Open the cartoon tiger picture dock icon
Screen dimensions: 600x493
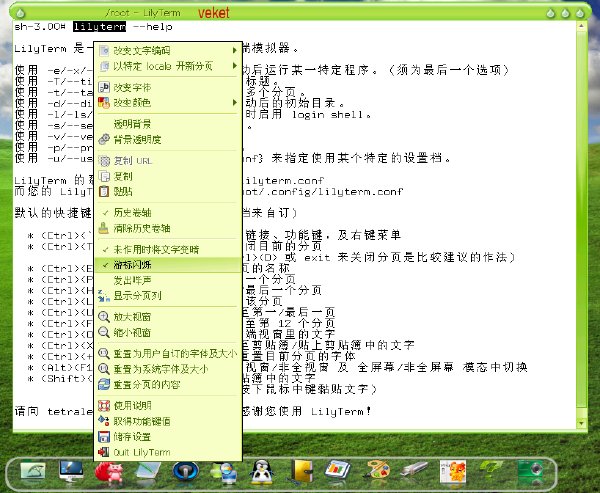453,472
